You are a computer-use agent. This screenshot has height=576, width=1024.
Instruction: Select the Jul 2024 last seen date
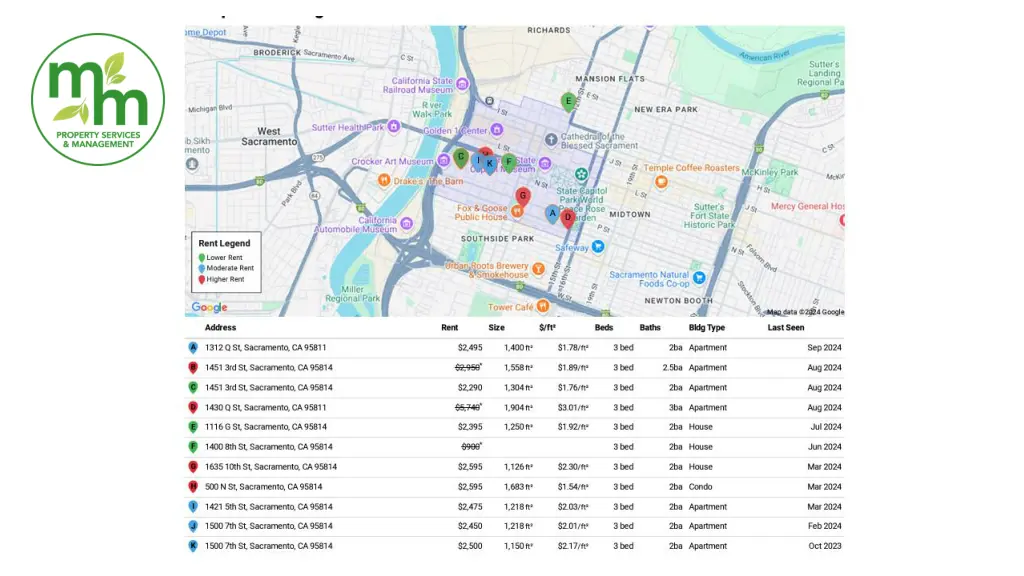point(826,427)
